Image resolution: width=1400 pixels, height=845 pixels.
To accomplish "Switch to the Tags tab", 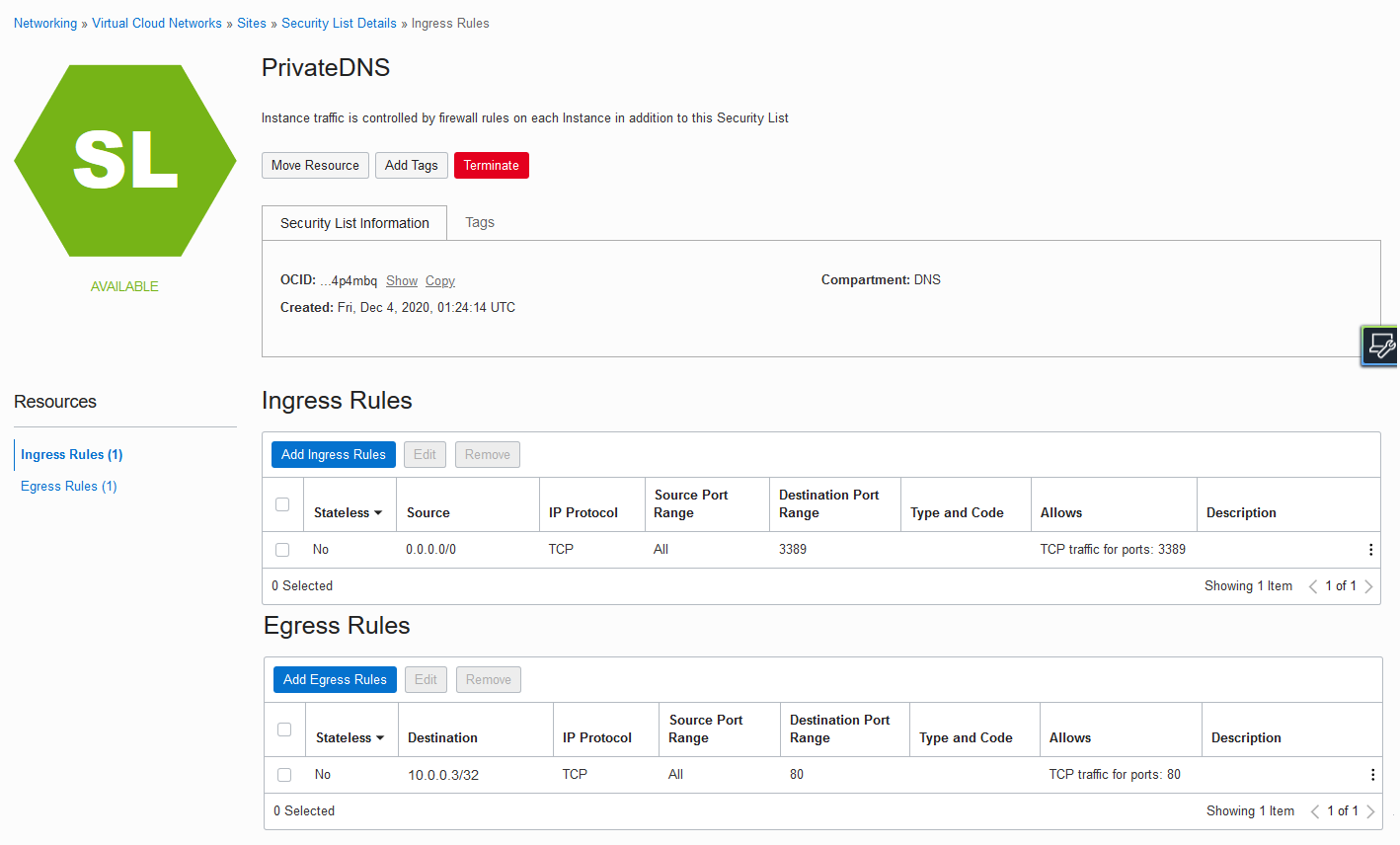I will [480, 223].
